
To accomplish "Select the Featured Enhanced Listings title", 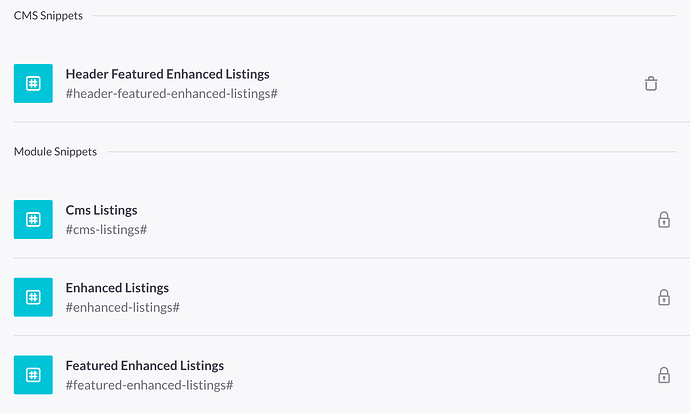I will [x=144, y=366].
